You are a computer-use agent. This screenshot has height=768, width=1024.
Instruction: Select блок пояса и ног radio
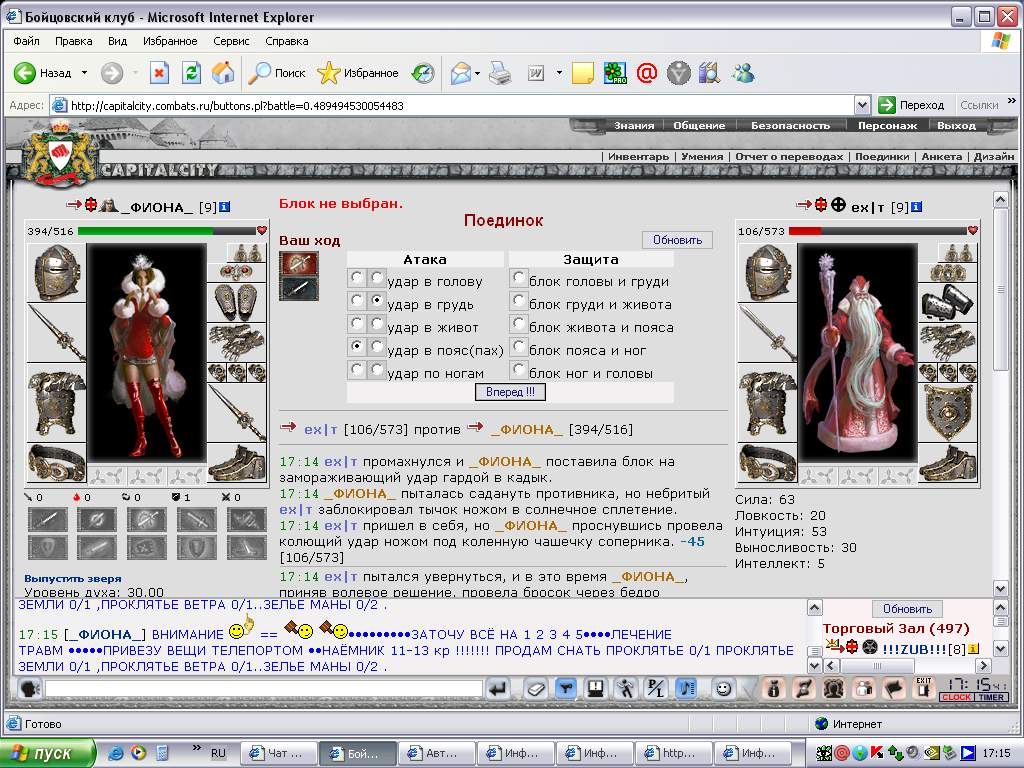coord(519,346)
